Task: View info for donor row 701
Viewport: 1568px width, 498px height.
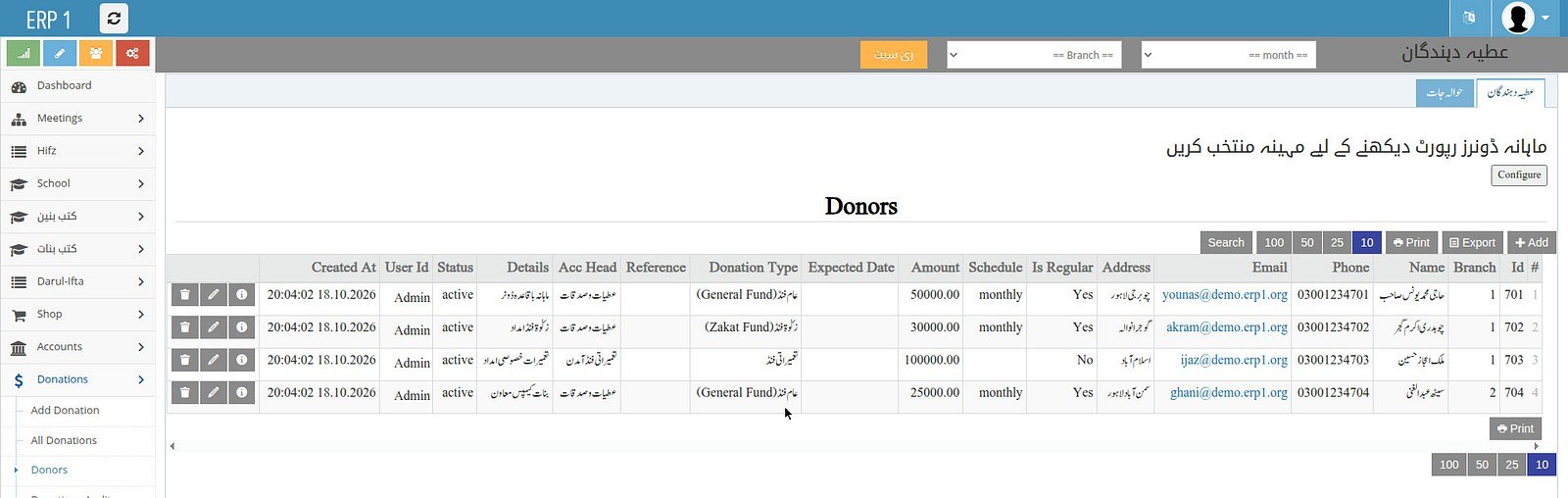Action: click(242, 295)
